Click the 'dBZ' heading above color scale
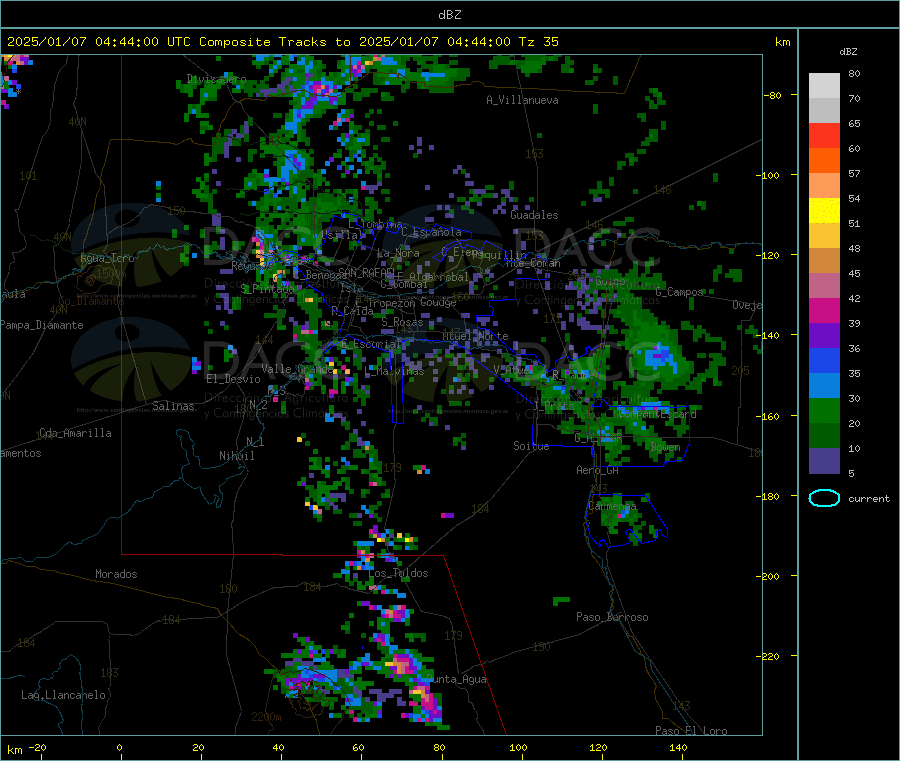This screenshot has height=761, width=900. tap(848, 52)
